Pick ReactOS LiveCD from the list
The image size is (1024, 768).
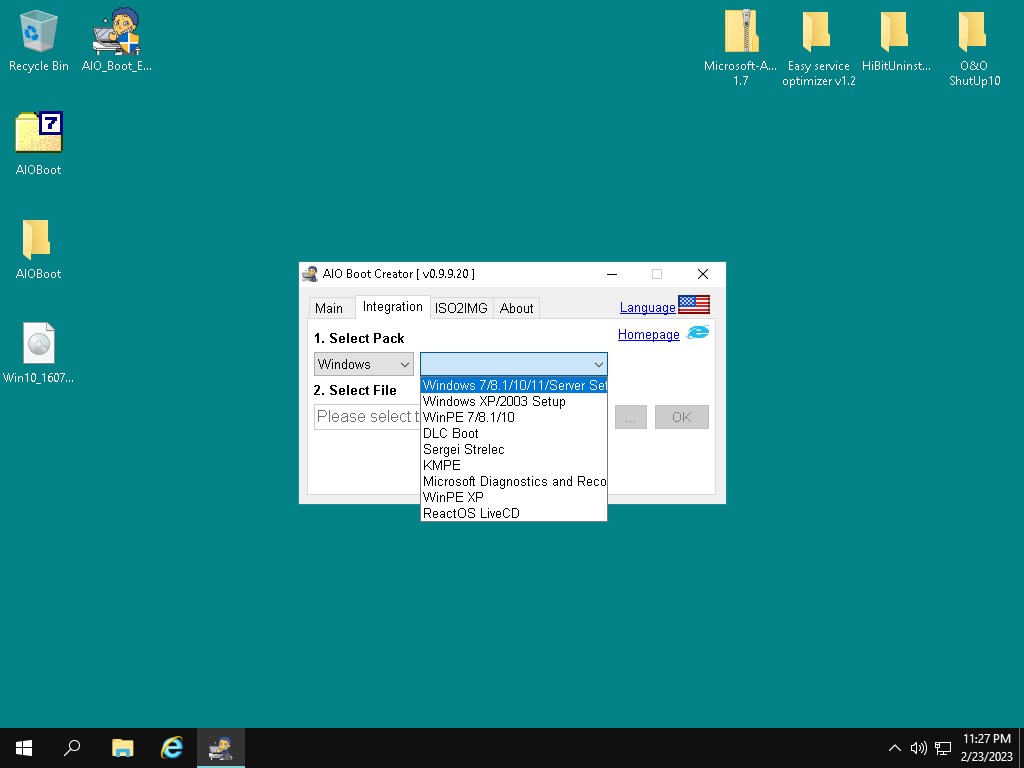[x=471, y=513]
